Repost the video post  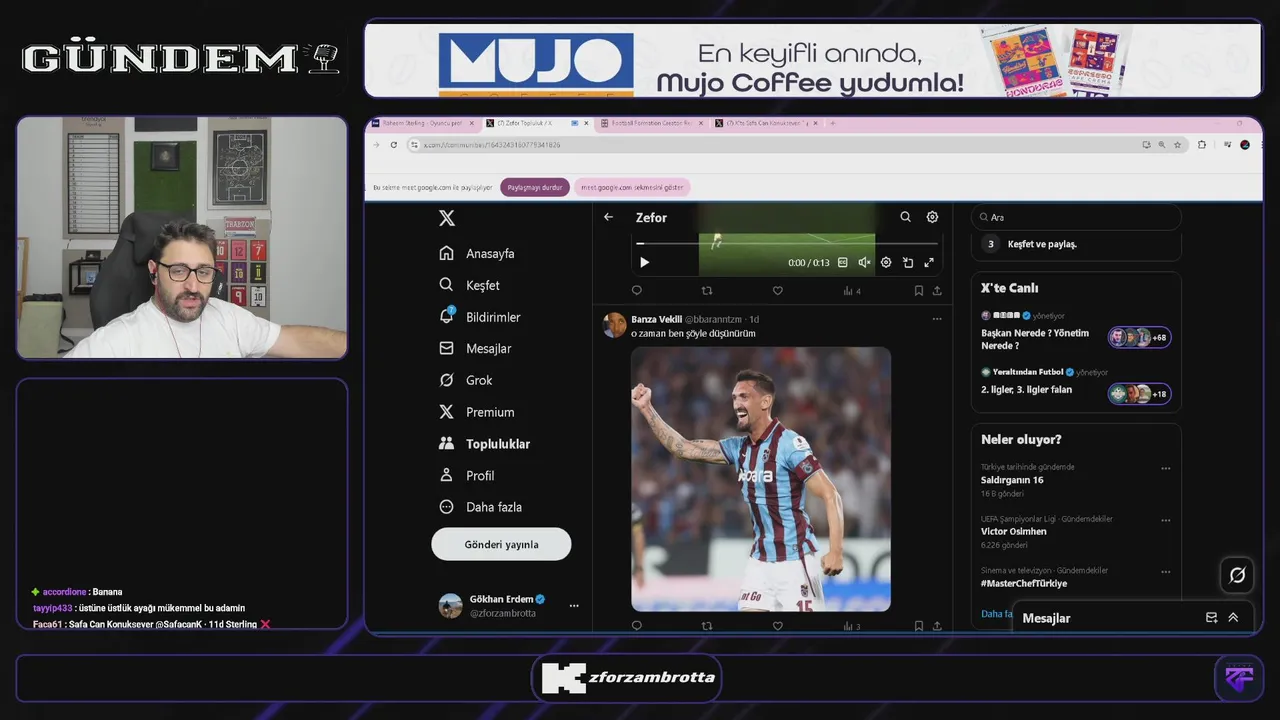point(707,291)
